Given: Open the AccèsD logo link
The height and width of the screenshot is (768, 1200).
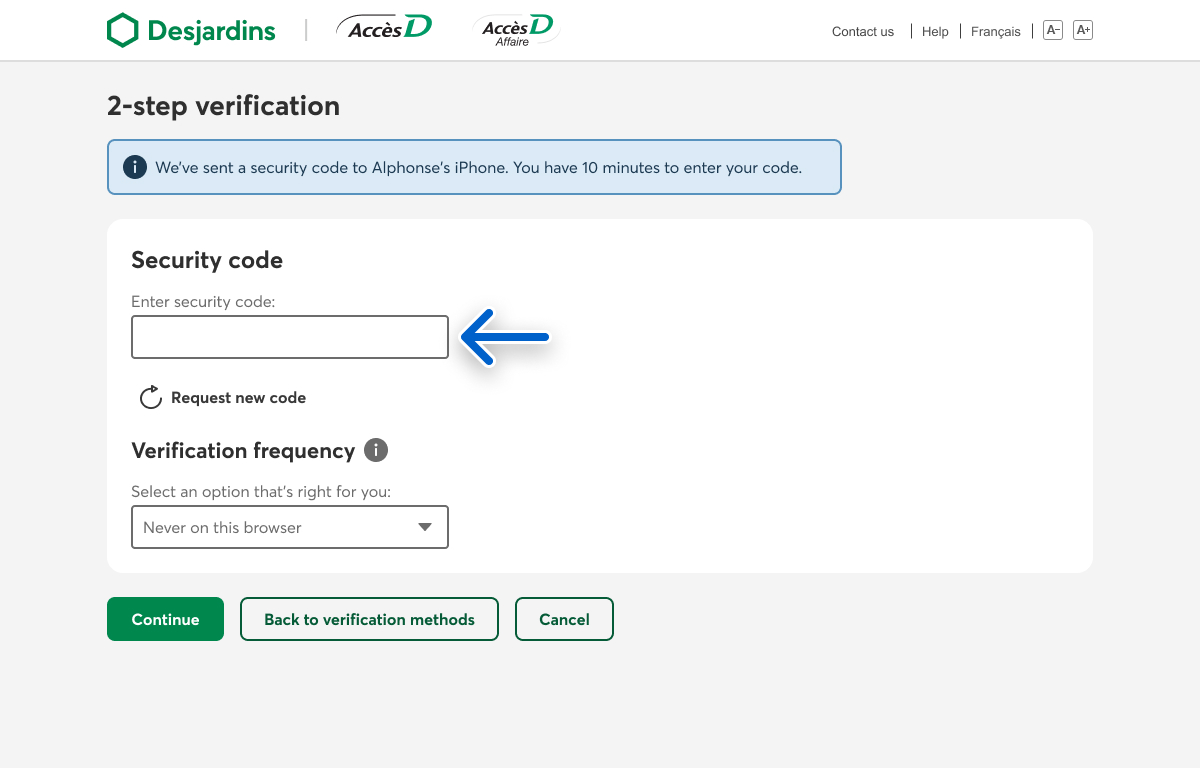Looking at the screenshot, I should pos(384,29).
